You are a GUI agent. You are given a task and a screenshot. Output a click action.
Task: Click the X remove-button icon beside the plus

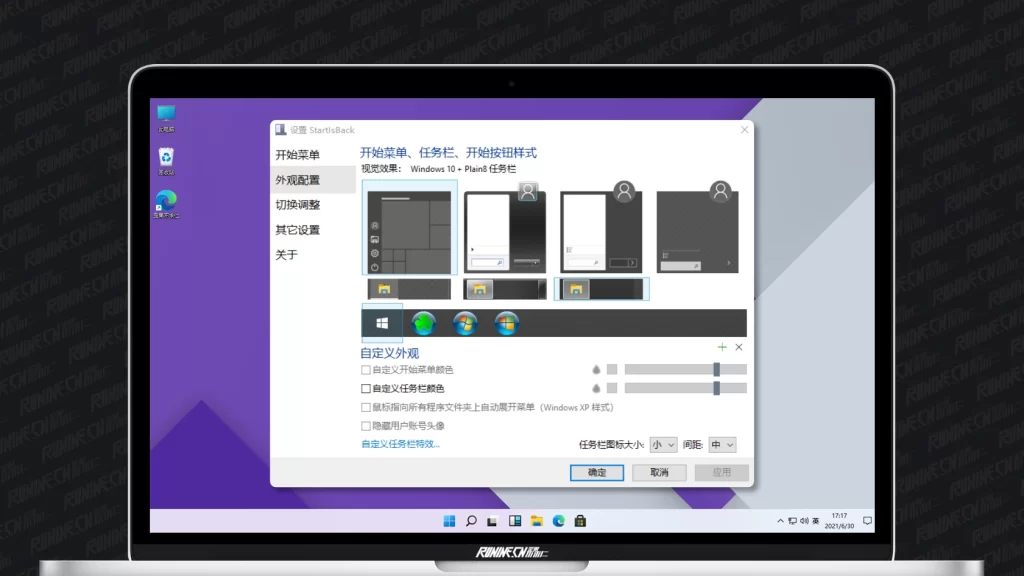pos(739,347)
